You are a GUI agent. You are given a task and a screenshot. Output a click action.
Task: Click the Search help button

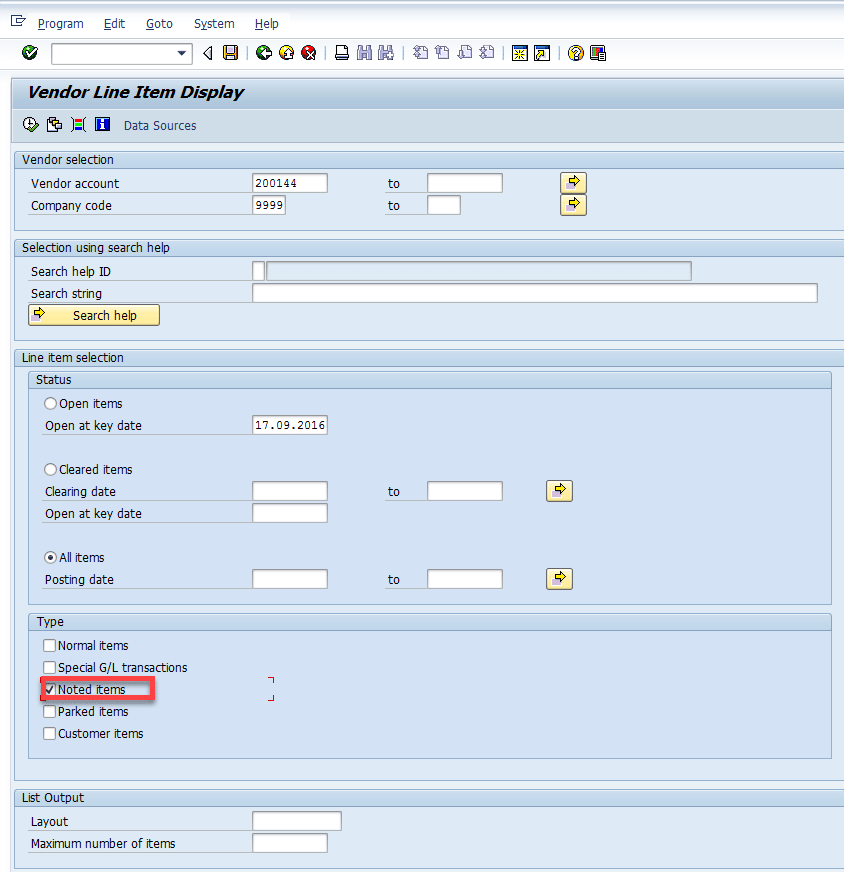point(94,315)
